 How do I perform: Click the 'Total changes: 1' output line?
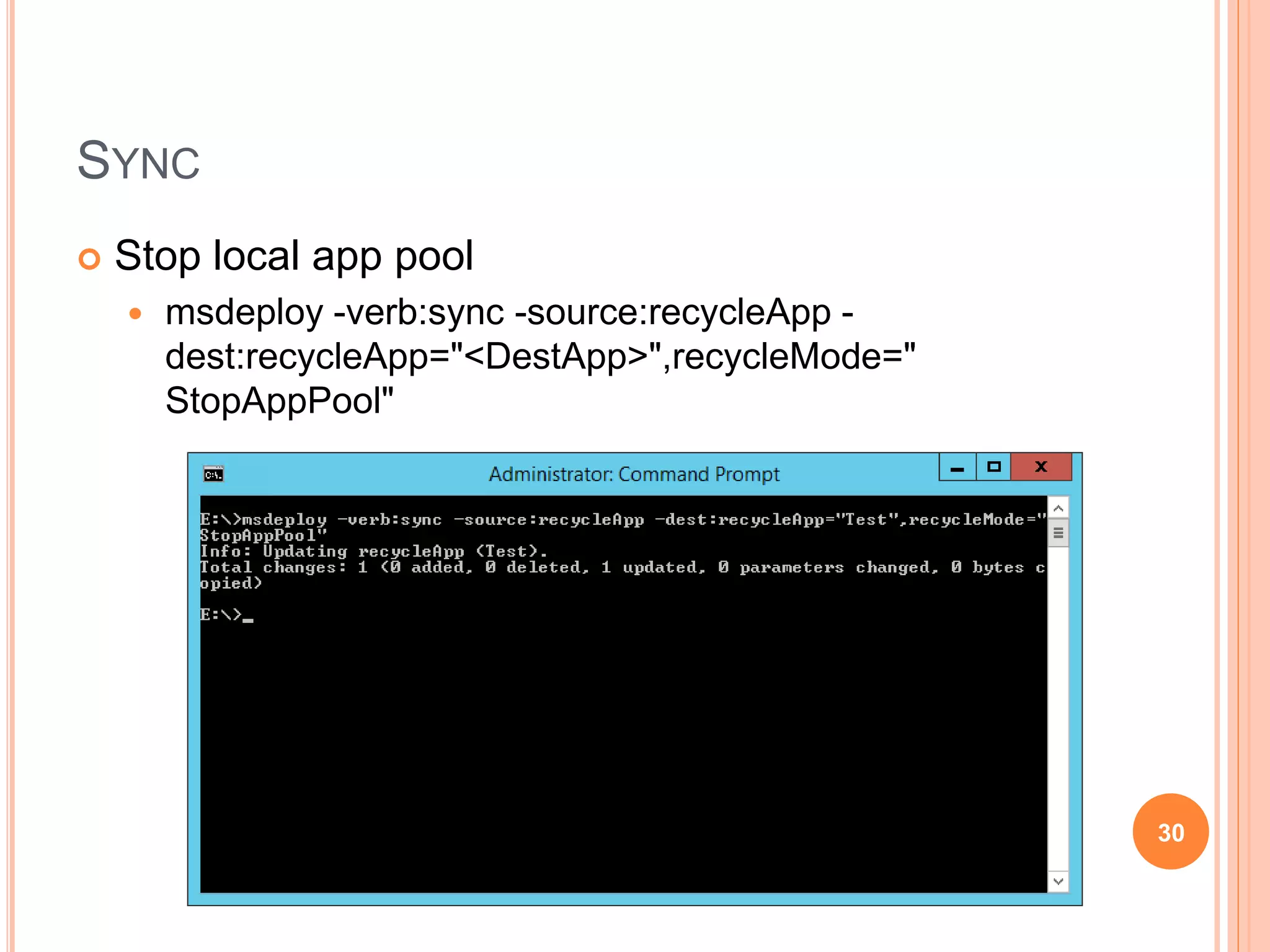(x=623, y=567)
